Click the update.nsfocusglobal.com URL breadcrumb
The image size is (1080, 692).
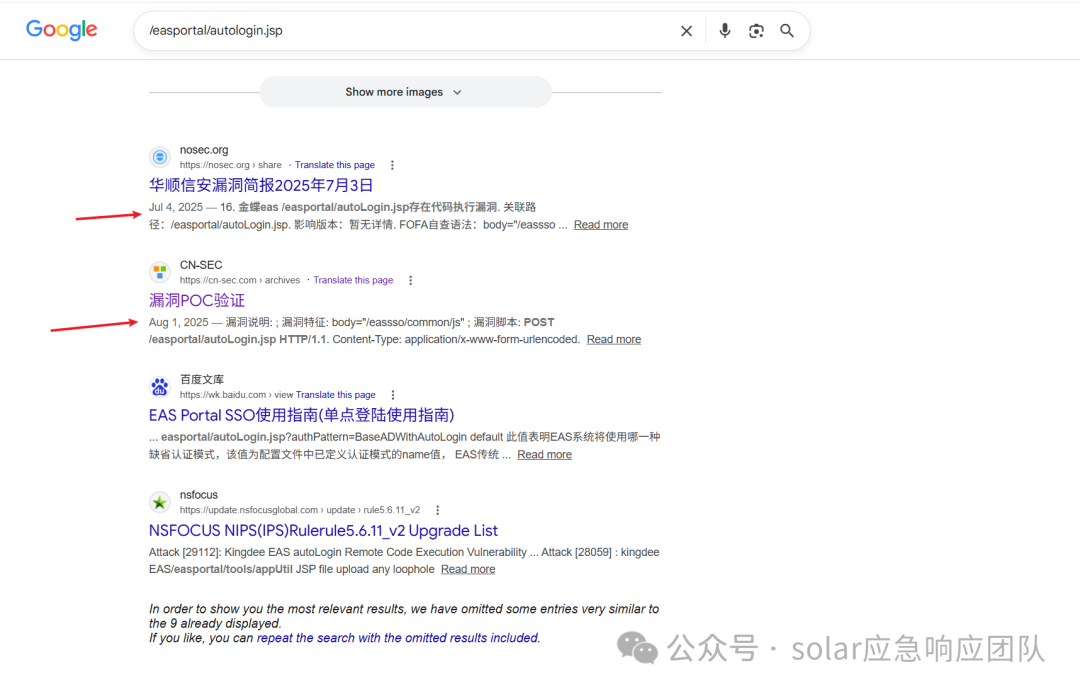tap(300, 510)
